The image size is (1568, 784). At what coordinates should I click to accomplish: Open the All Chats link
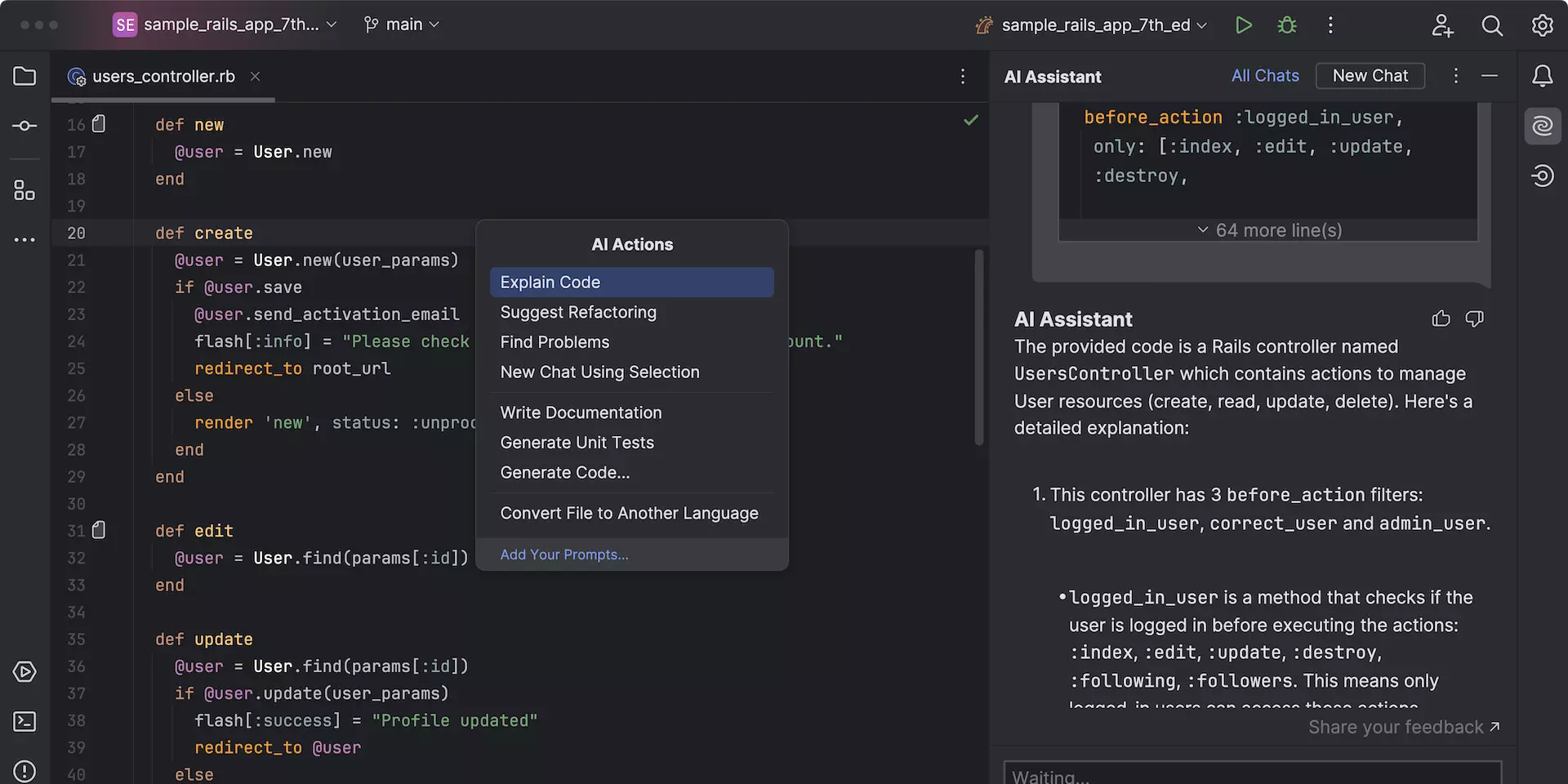[x=1264, y=76]
